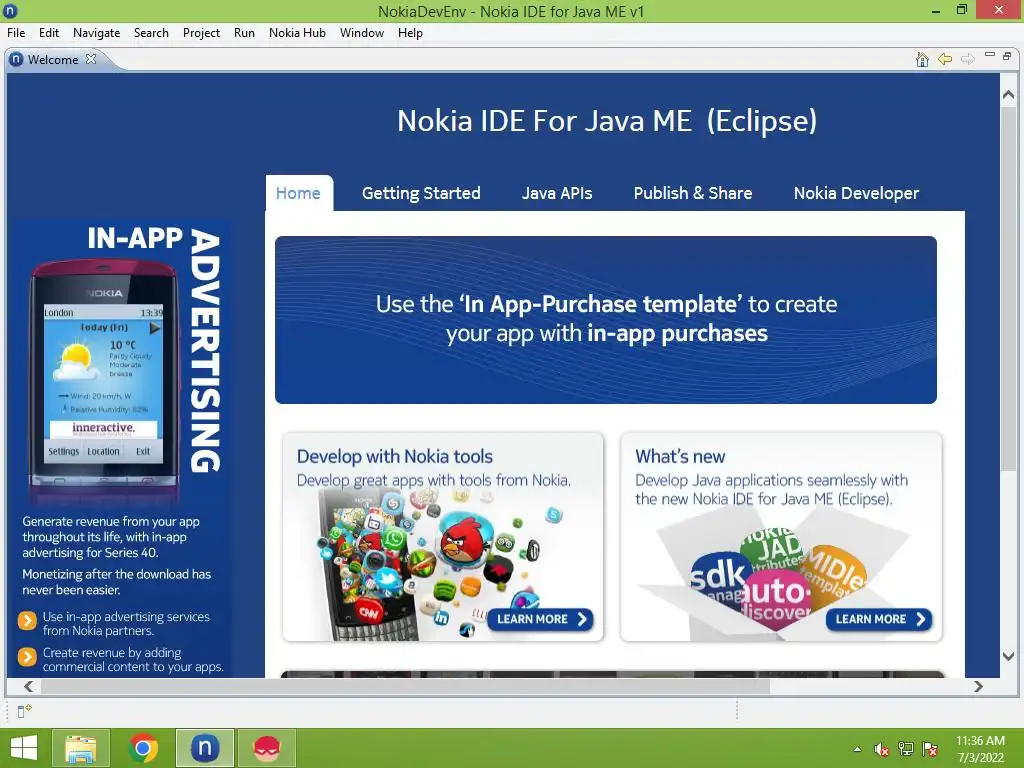This screenshot has width=1024, height=768.
Task: Open the File menu
Action: [x=16, y=33]
